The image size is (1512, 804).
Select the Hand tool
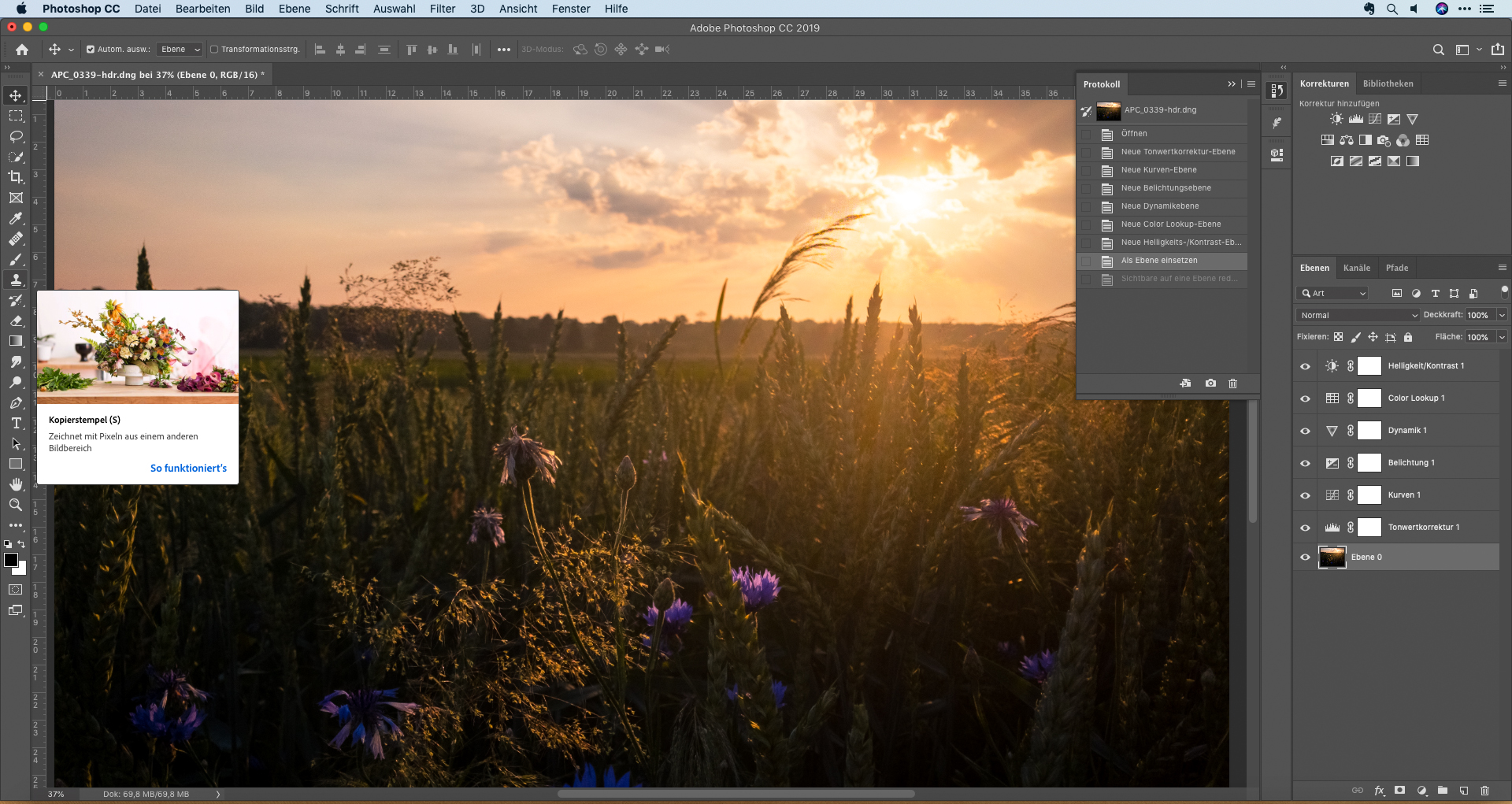point(16,484)
